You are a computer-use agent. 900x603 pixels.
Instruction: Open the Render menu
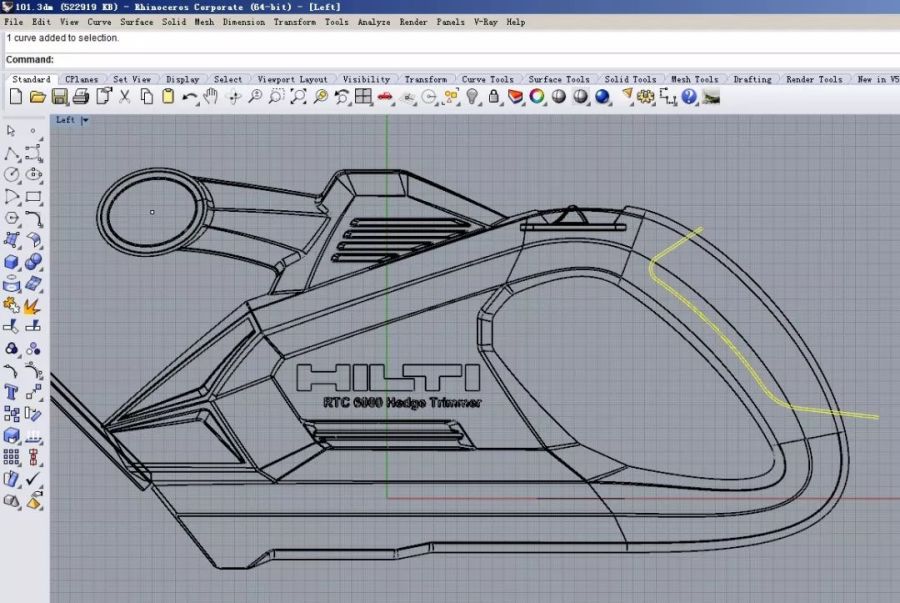(x=413, y=21)
